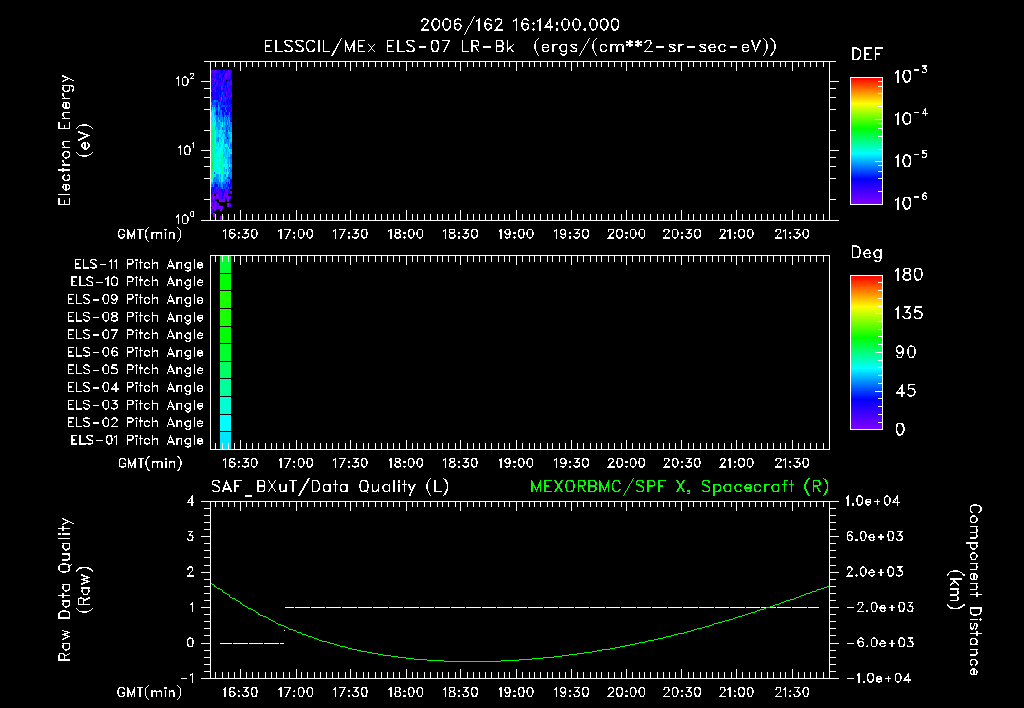
Task: Click the Component Distance (km) axis label
Action: pos(965,590)
